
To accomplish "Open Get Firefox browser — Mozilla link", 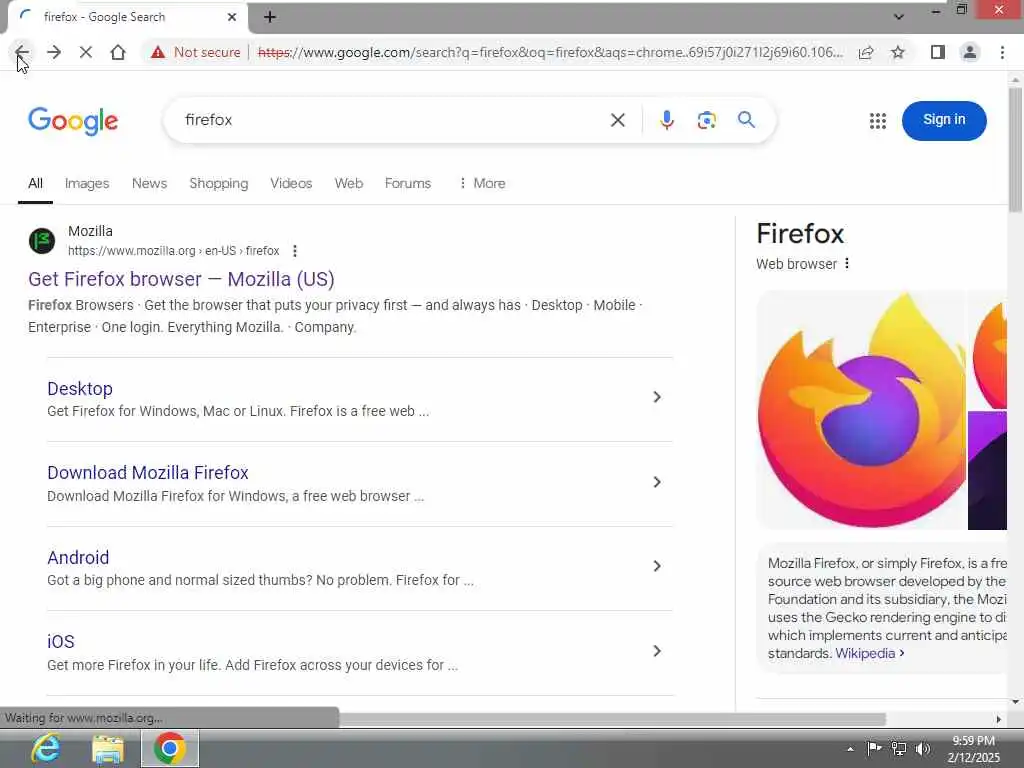I will (x=181, y=280).
